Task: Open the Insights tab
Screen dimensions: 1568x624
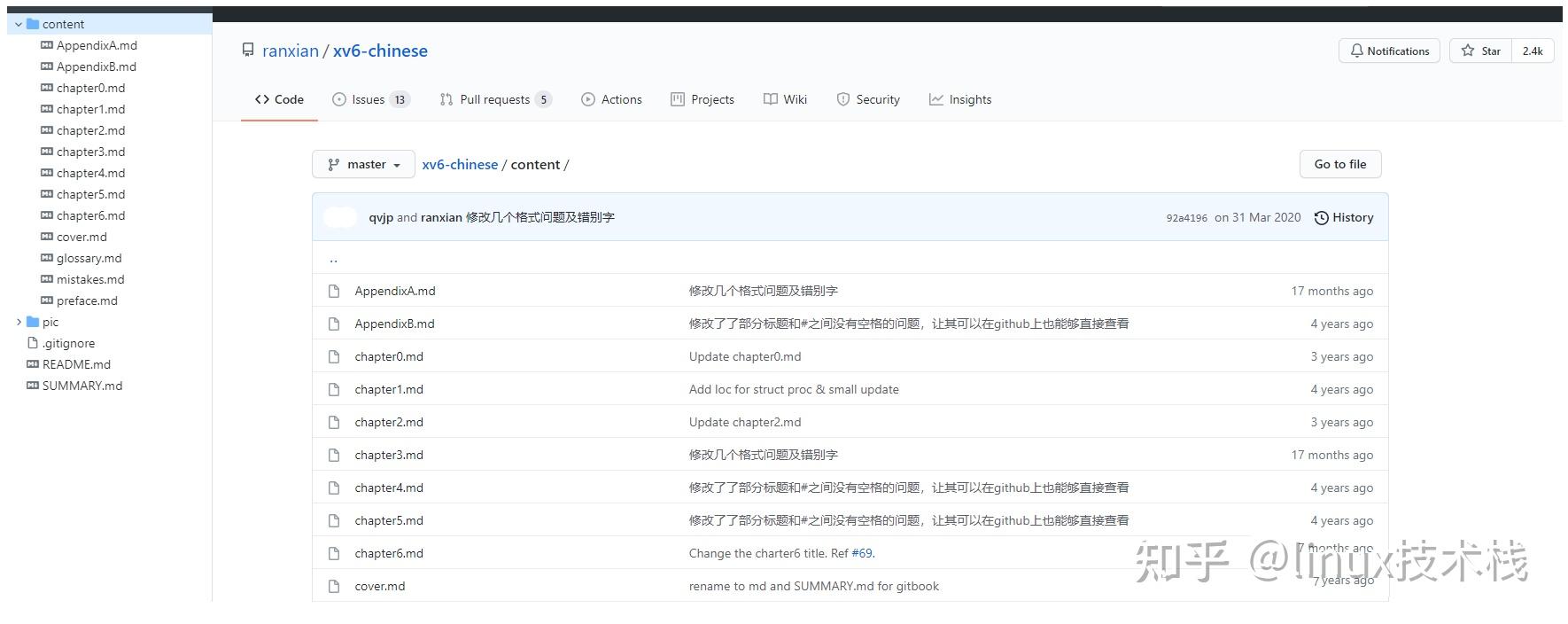Action: click(x=960, y=100)
